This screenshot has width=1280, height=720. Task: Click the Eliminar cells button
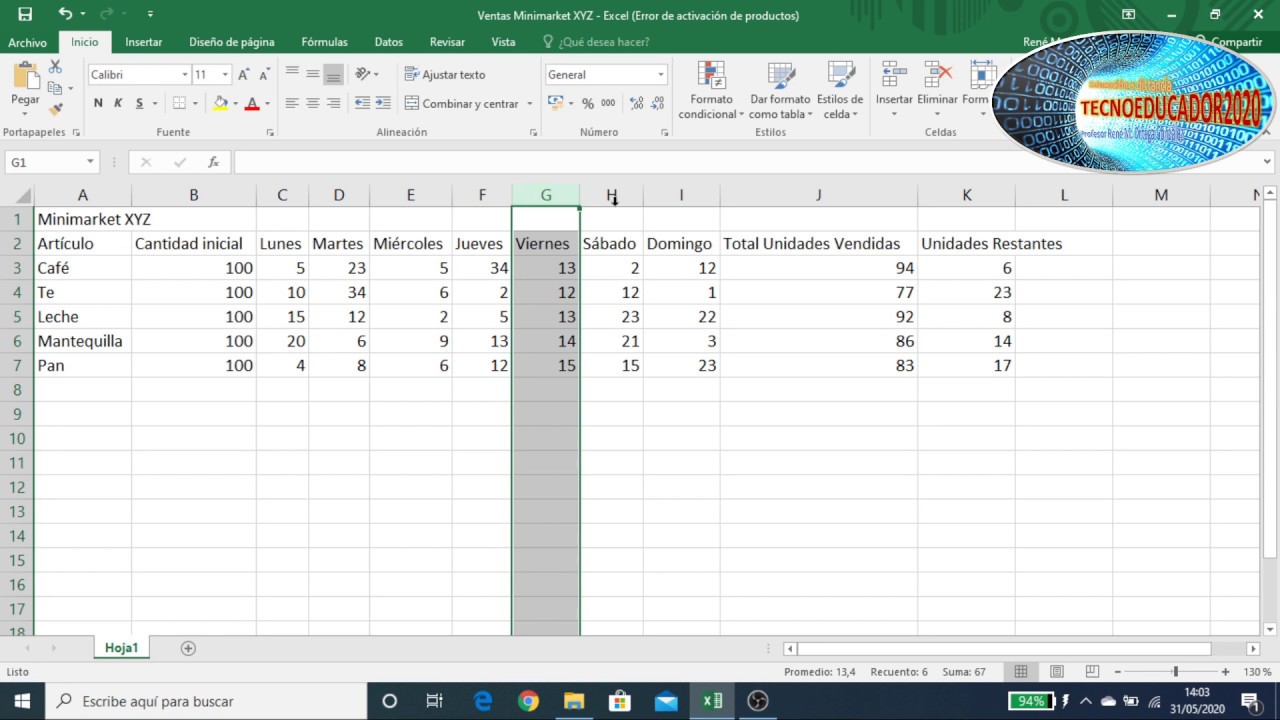[937, 90]
